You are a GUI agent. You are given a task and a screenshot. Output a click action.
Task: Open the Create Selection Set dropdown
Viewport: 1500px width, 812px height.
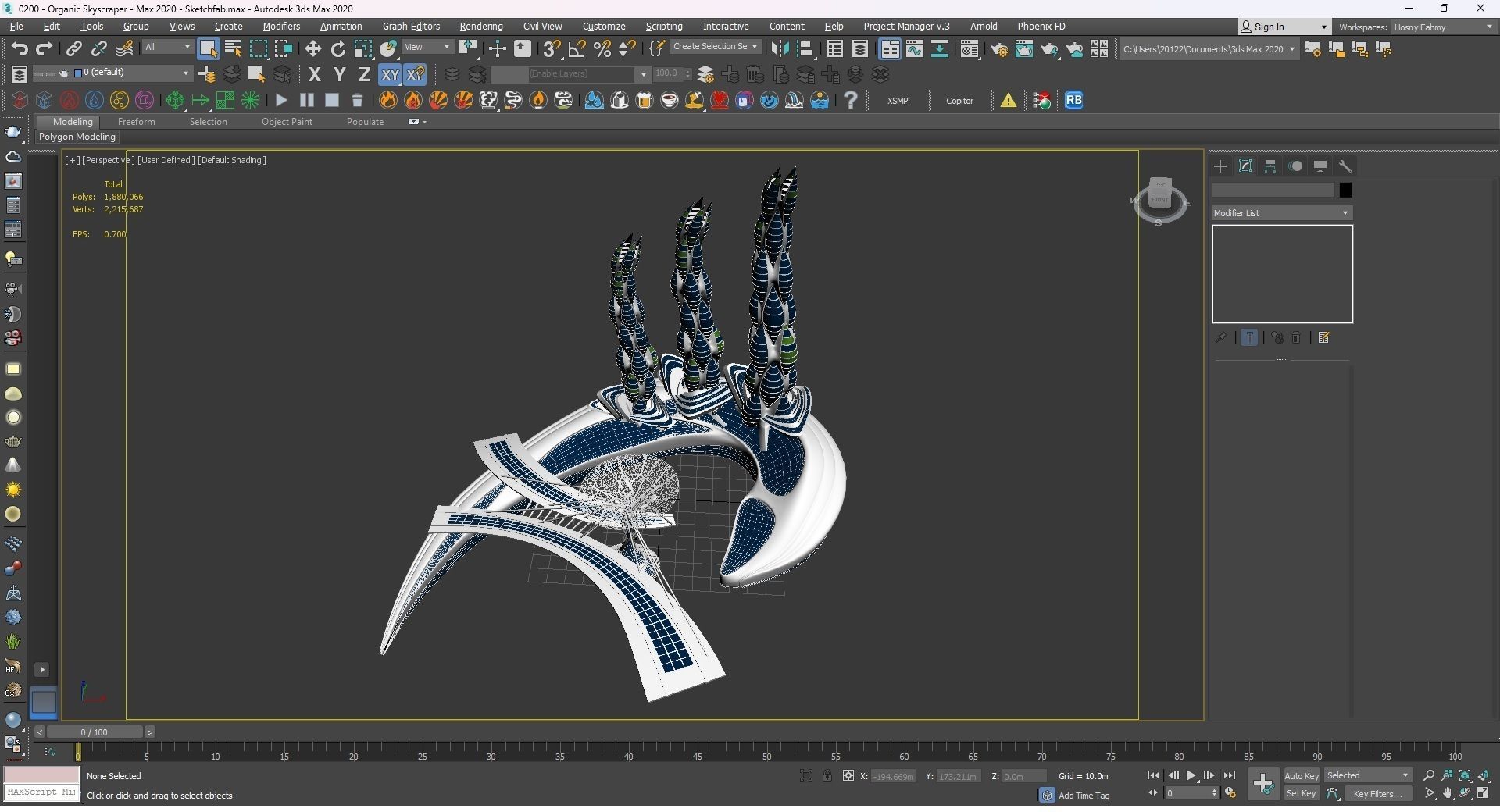[715, 47]
